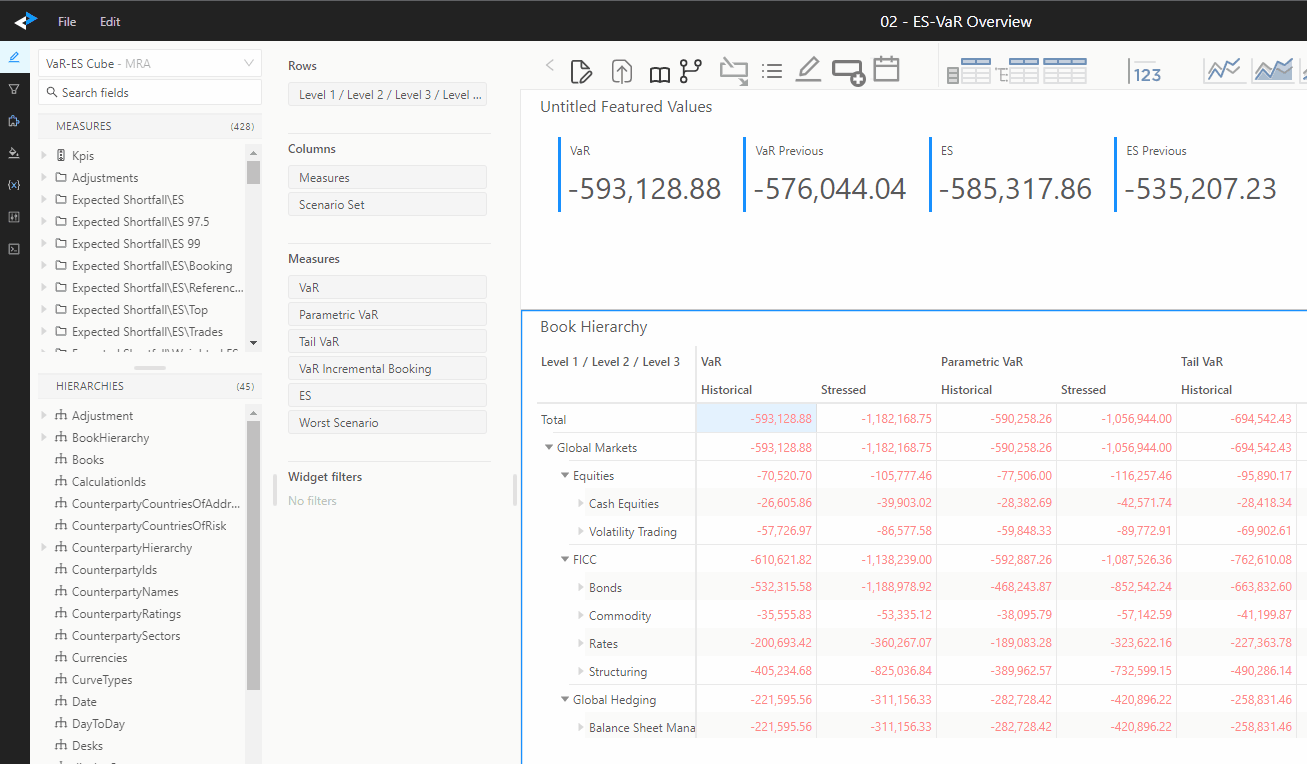Open the Filters panel funnel icon
Screen dimensions: 1307x764
pos(14,89)
